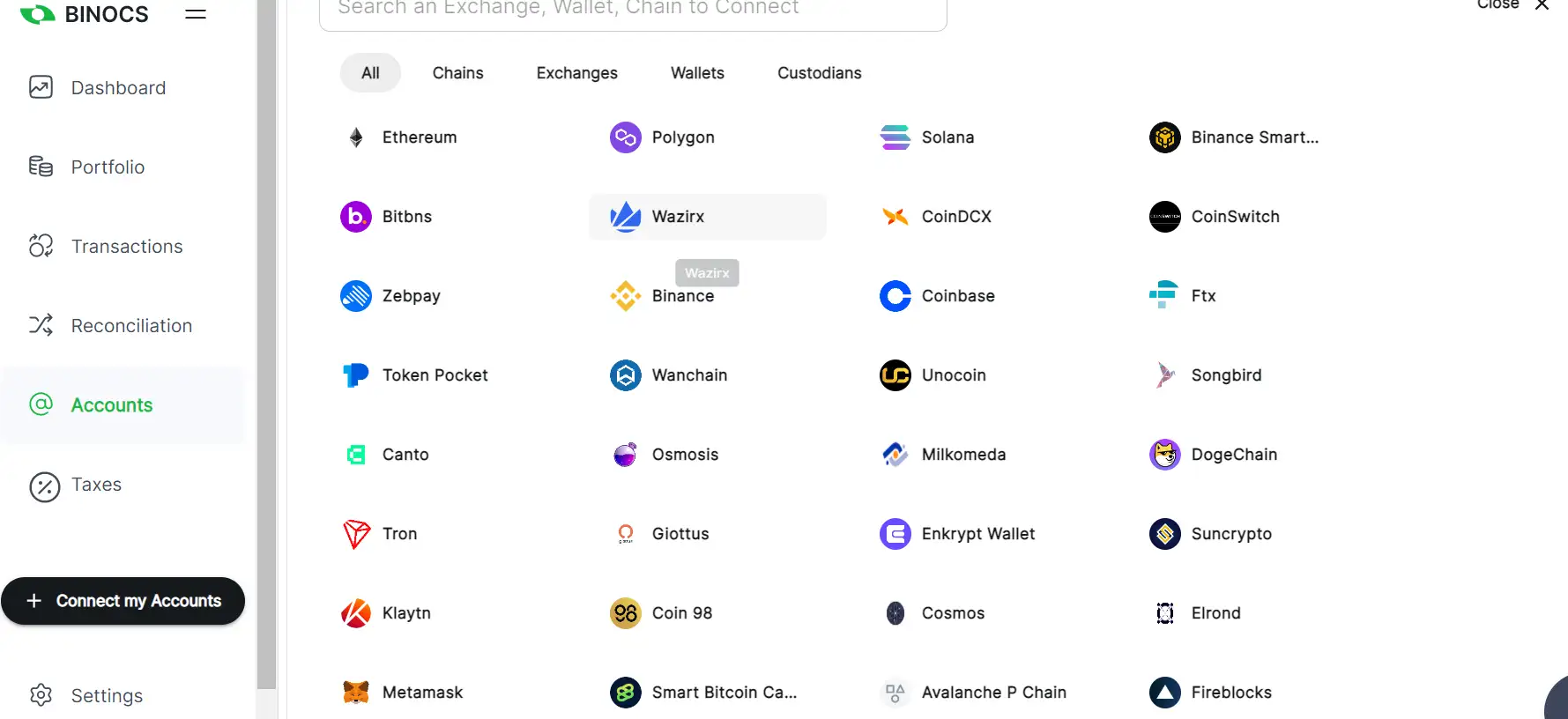The height and width of the screenshot is (719, 1568).
Task: Go to Reconciliation in sidebar
Action: 131,326
